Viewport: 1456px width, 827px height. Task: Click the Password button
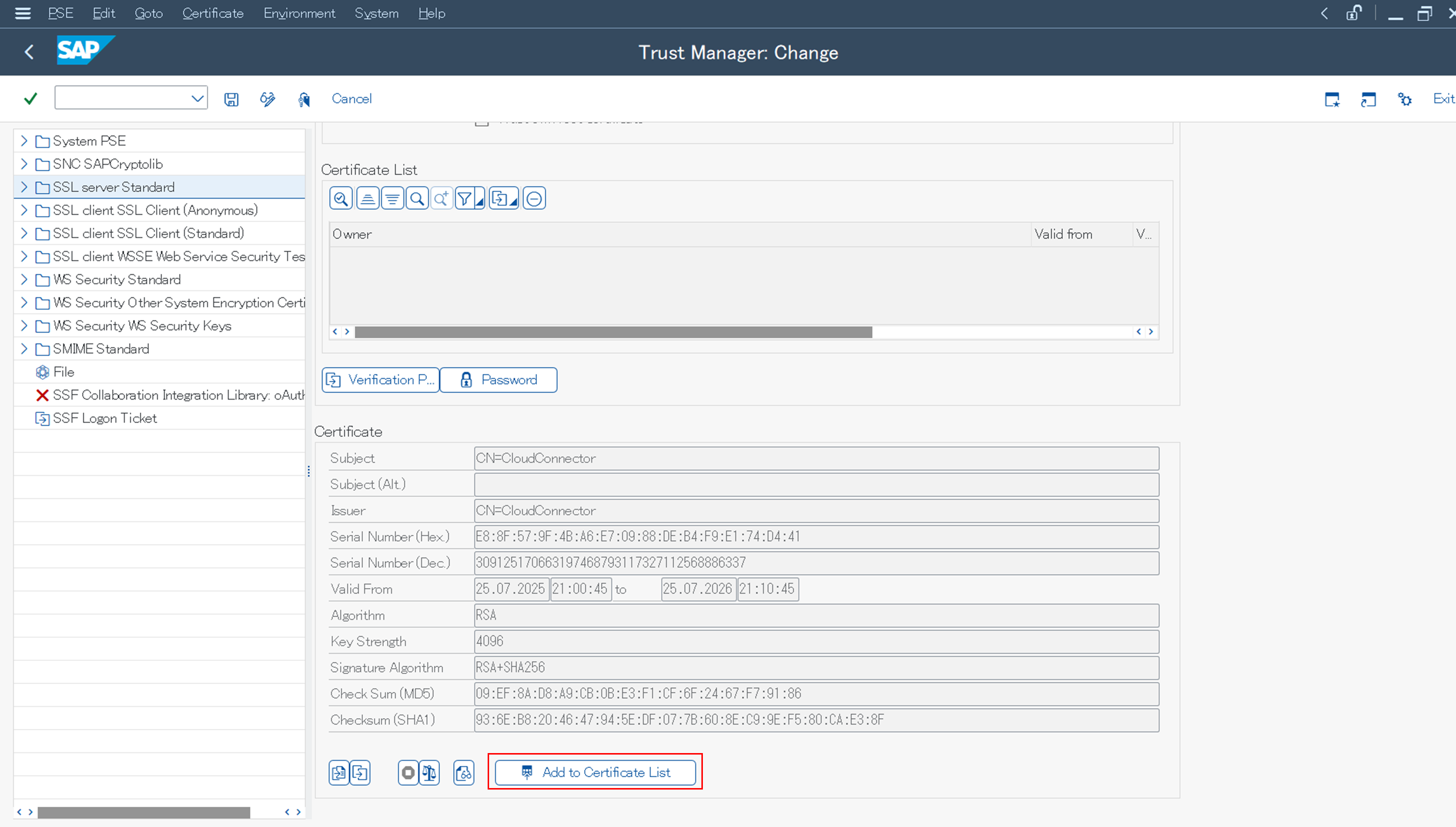coord(498,379)
